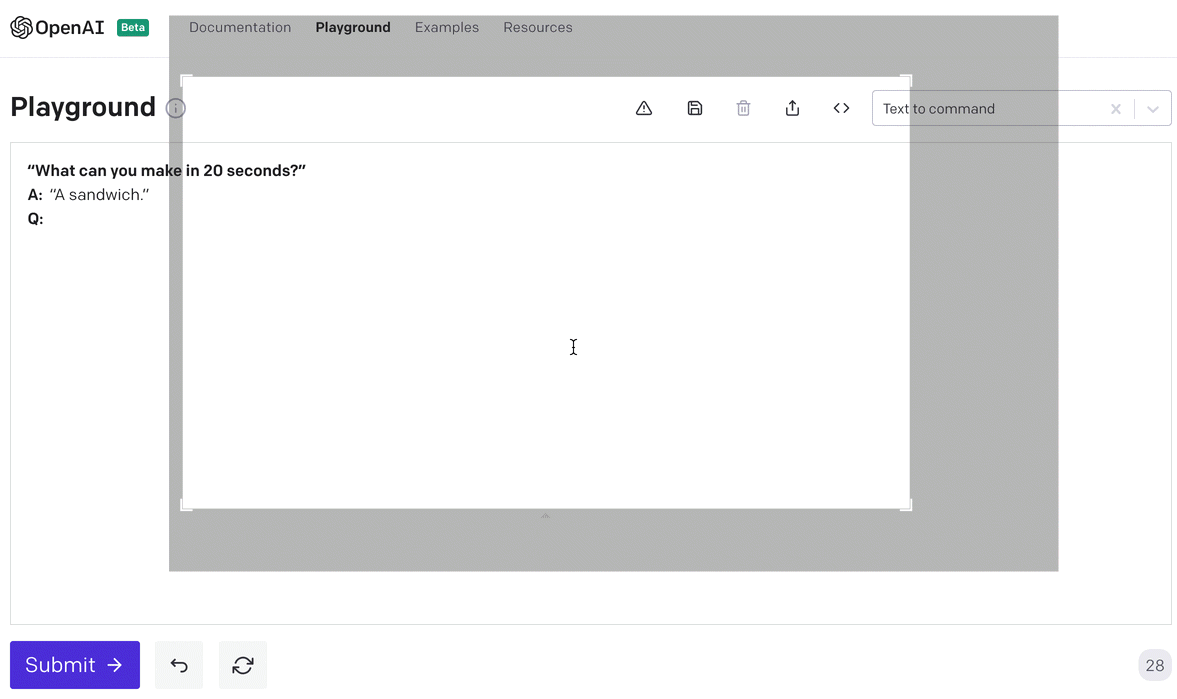
Task: Open the Documentation tab
Action: (240, 28)
